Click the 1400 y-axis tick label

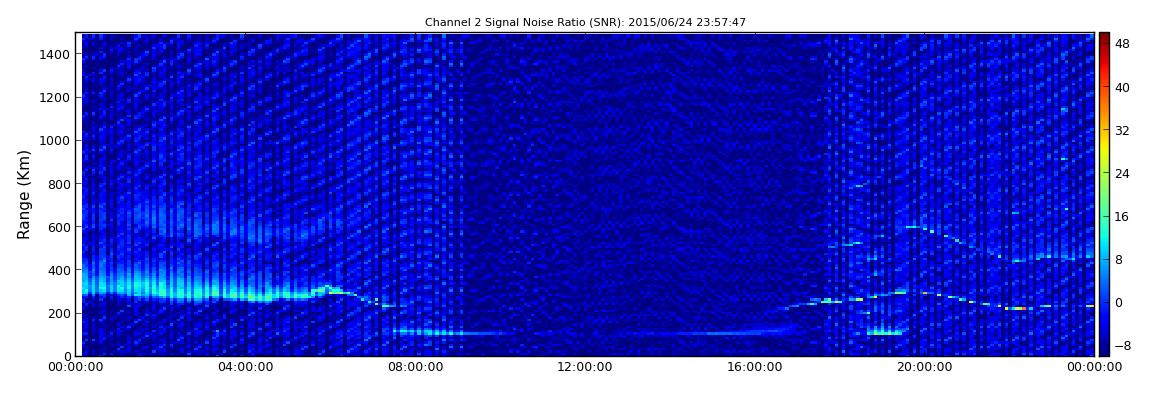56,54
